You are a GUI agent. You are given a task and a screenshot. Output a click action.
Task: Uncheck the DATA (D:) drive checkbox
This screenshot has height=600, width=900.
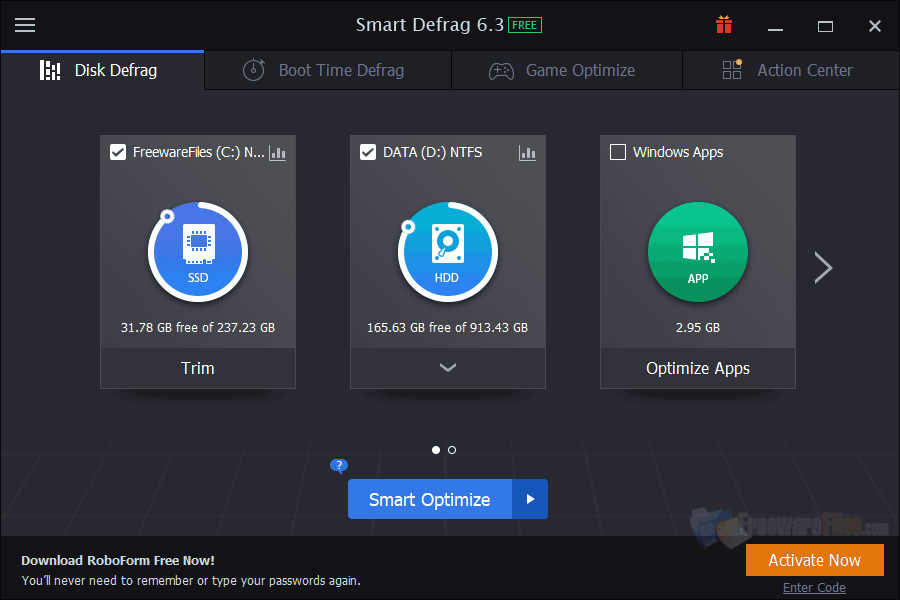click(x=368, y=152)
